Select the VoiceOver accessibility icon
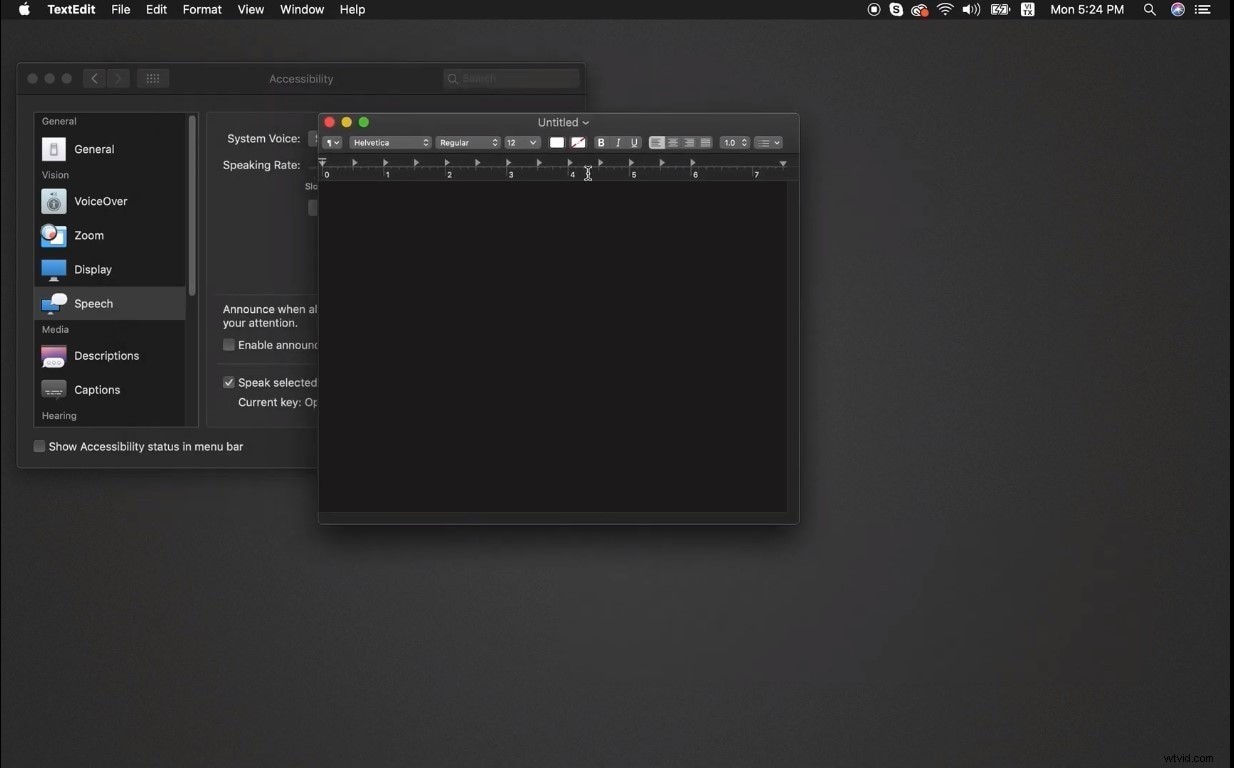This screenshot has width=1234, height=768. 53,201
